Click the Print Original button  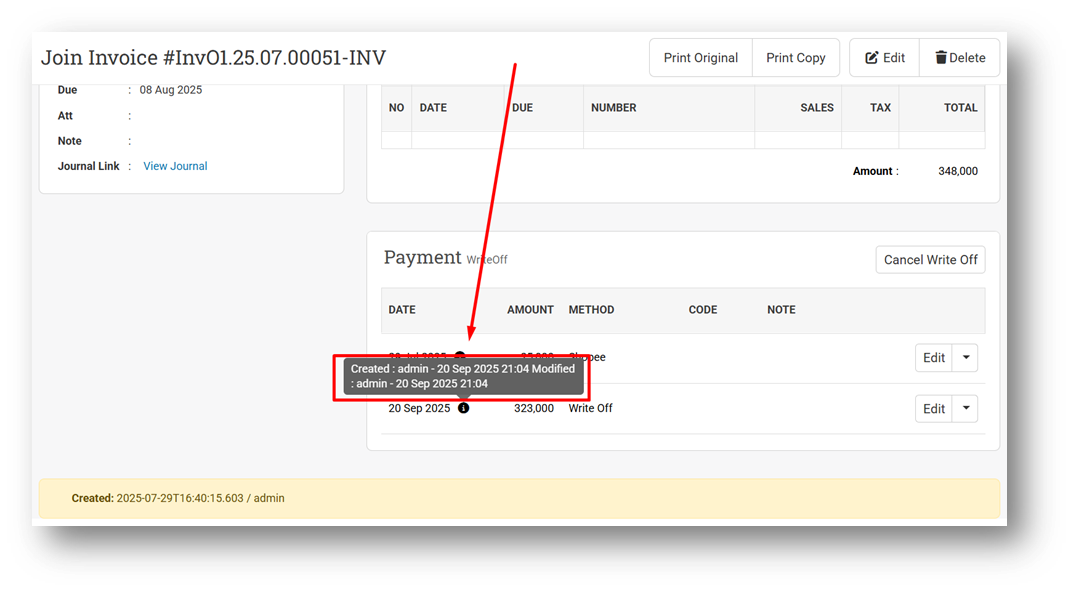point(701,58)
